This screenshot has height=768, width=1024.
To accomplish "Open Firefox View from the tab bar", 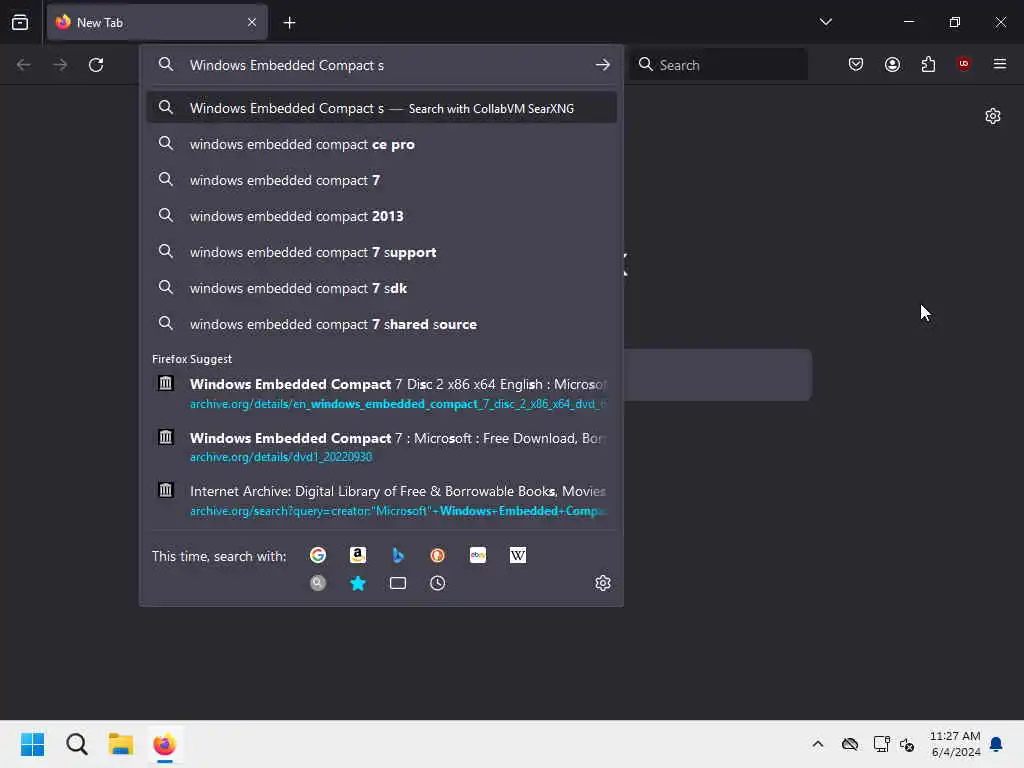I will tap(20, 22).
